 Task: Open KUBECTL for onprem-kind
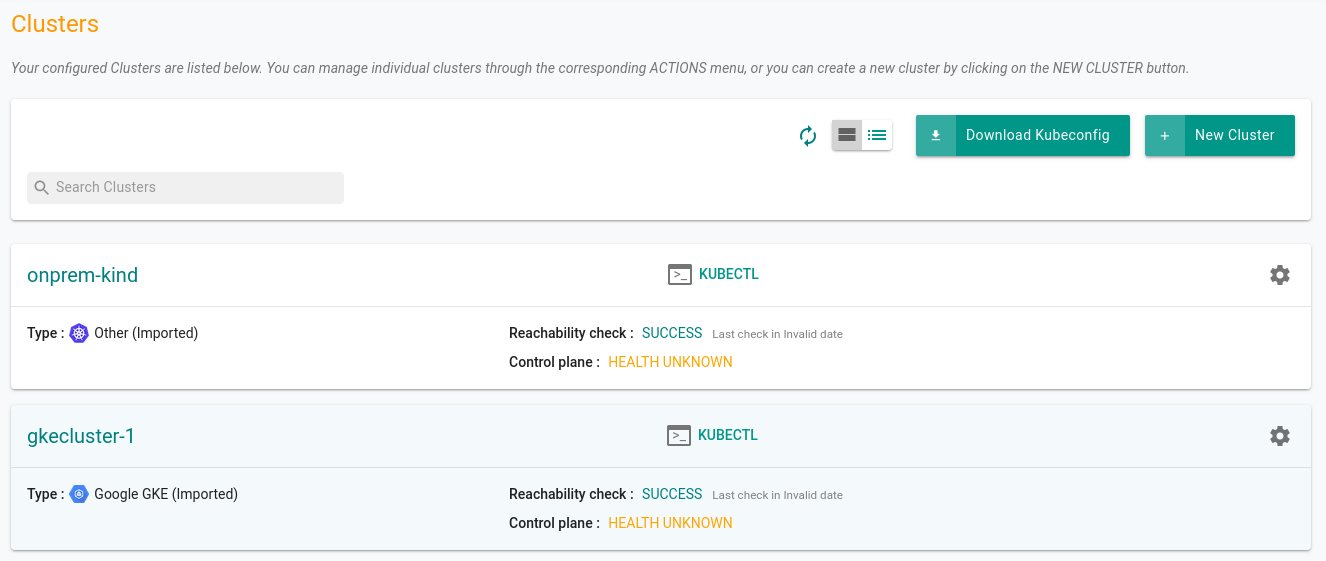pyautogui.click(x=729, y=274)
